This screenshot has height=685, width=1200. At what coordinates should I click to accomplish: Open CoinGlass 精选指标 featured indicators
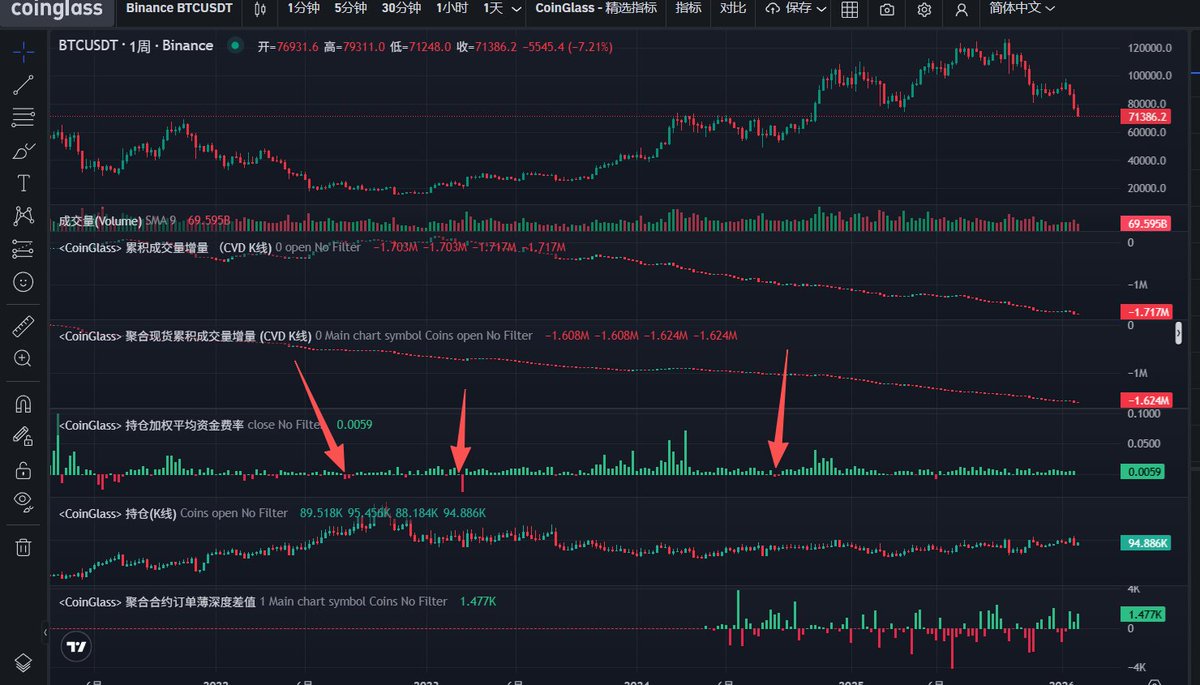tap(596, 9)
